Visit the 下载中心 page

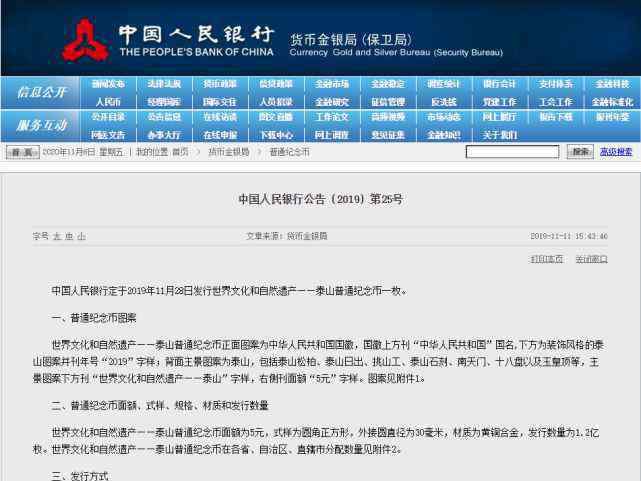(276, 135)
